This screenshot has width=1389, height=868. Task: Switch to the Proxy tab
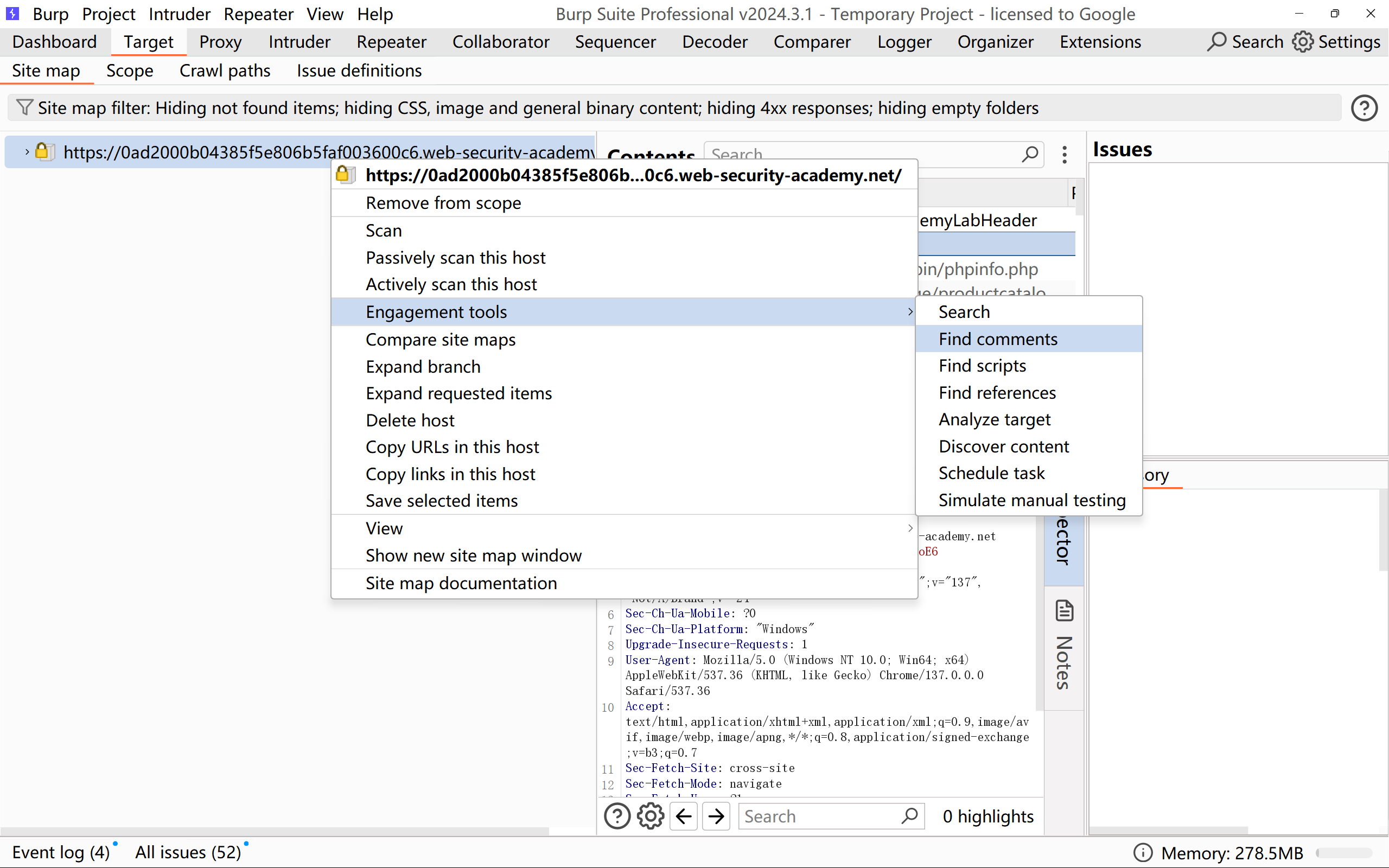[x=220, y=42]
